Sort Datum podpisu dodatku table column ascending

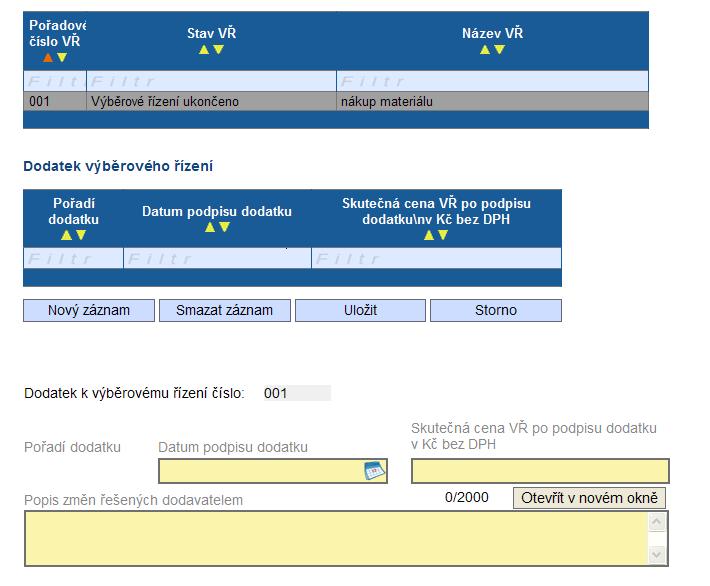pos(210,227)
